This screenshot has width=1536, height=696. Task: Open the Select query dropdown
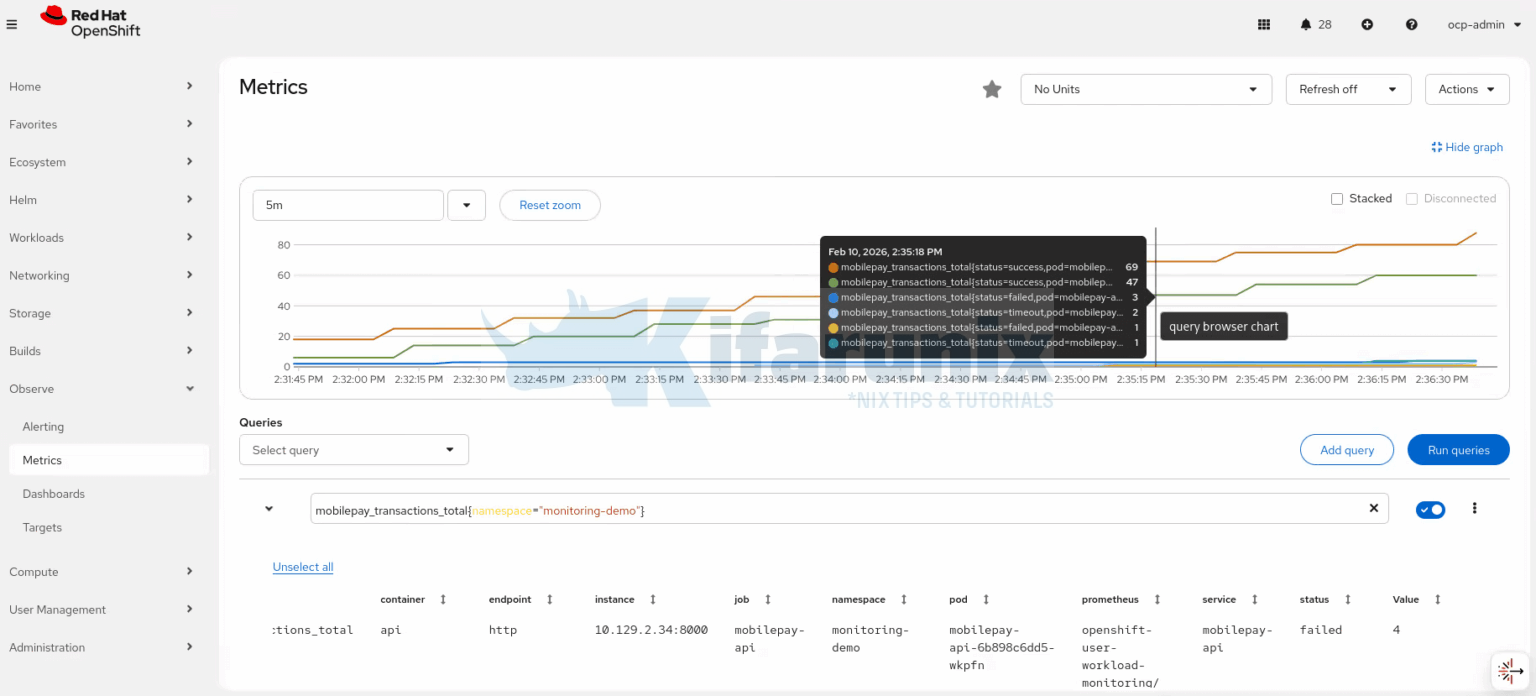(x=354, y=450)
